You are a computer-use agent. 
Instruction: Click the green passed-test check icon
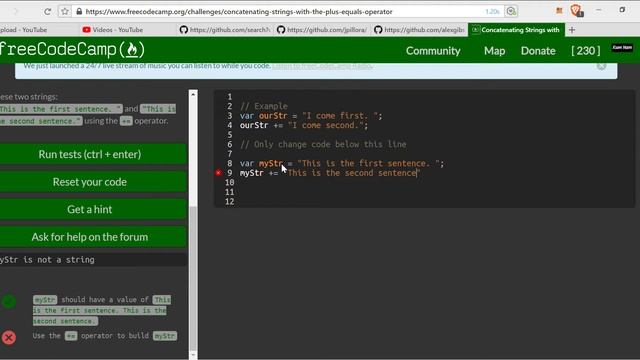point(9,302)
